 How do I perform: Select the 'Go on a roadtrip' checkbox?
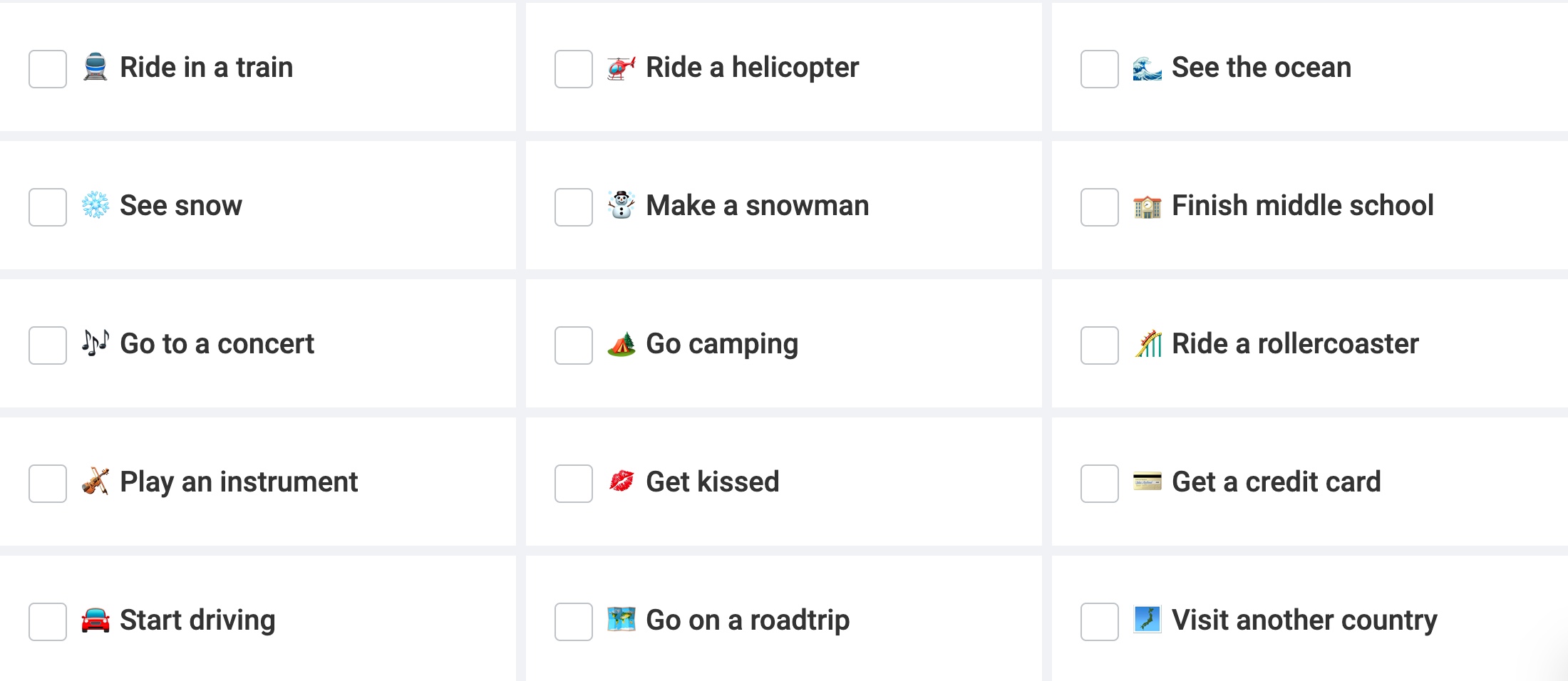(x=574, y=622)
